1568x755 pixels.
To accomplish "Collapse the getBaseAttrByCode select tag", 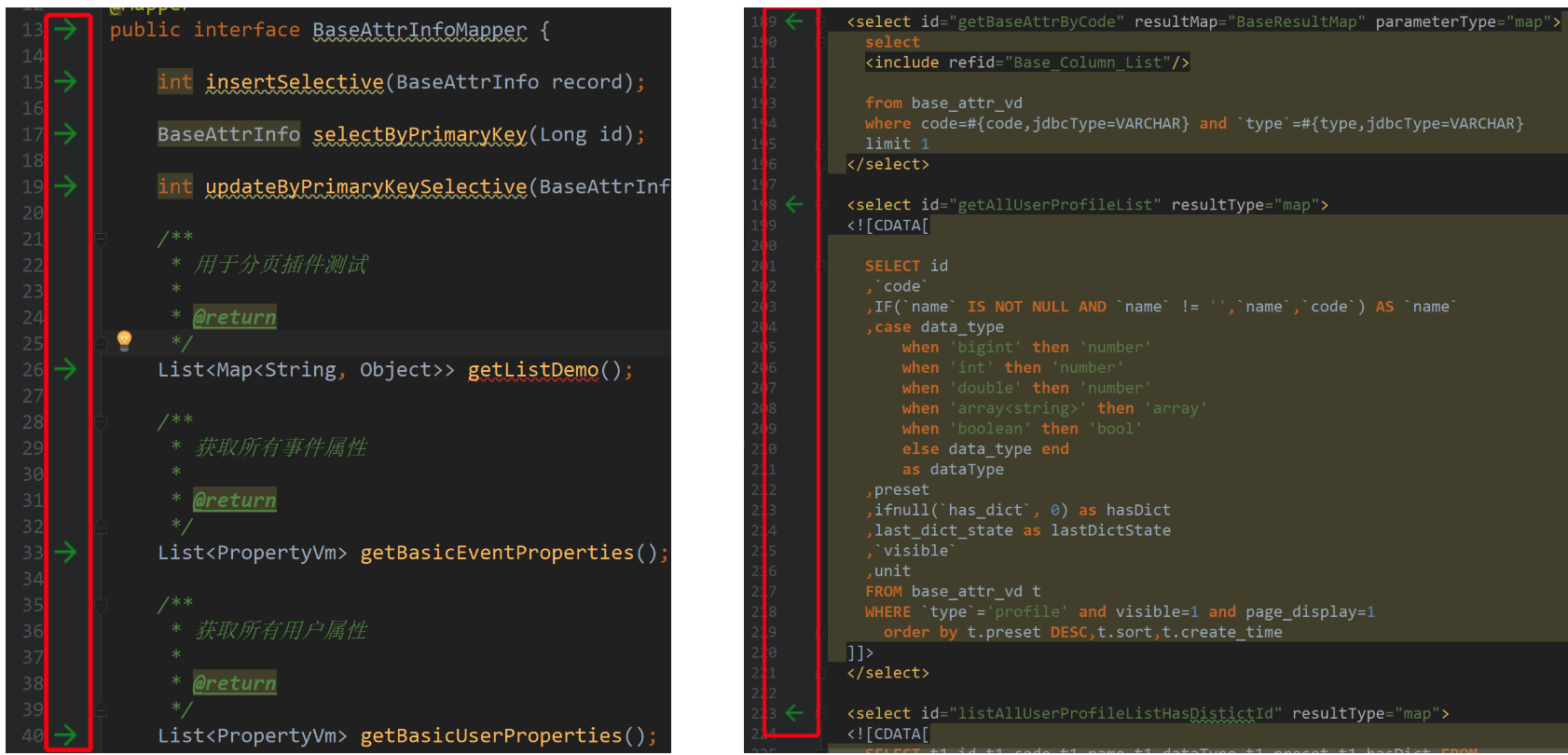I will (822, 21).
